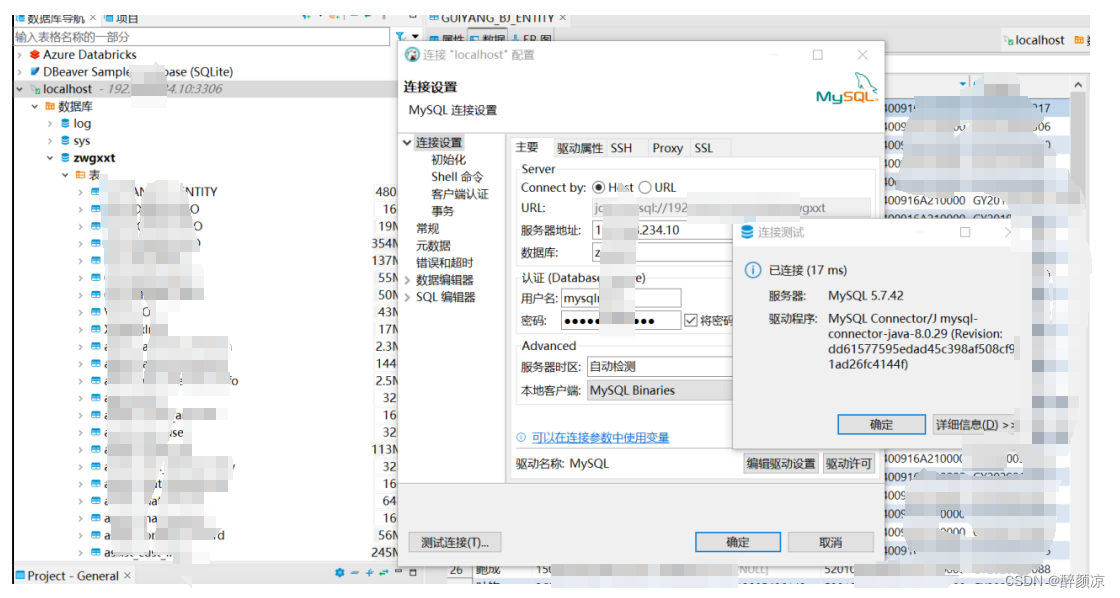Click the log database icon
Viewport: 1120px width, 598px height.
[x=65, y=124]
